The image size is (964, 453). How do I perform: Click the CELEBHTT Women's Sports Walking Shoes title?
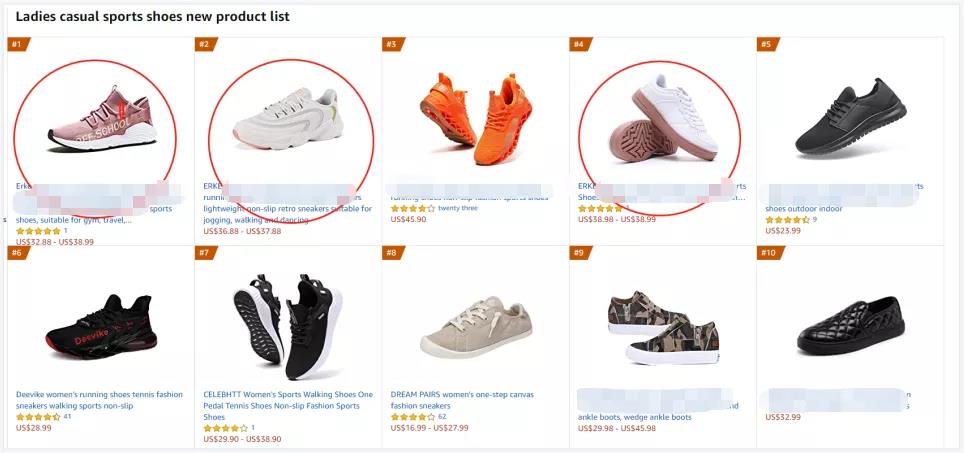point(288,400)
